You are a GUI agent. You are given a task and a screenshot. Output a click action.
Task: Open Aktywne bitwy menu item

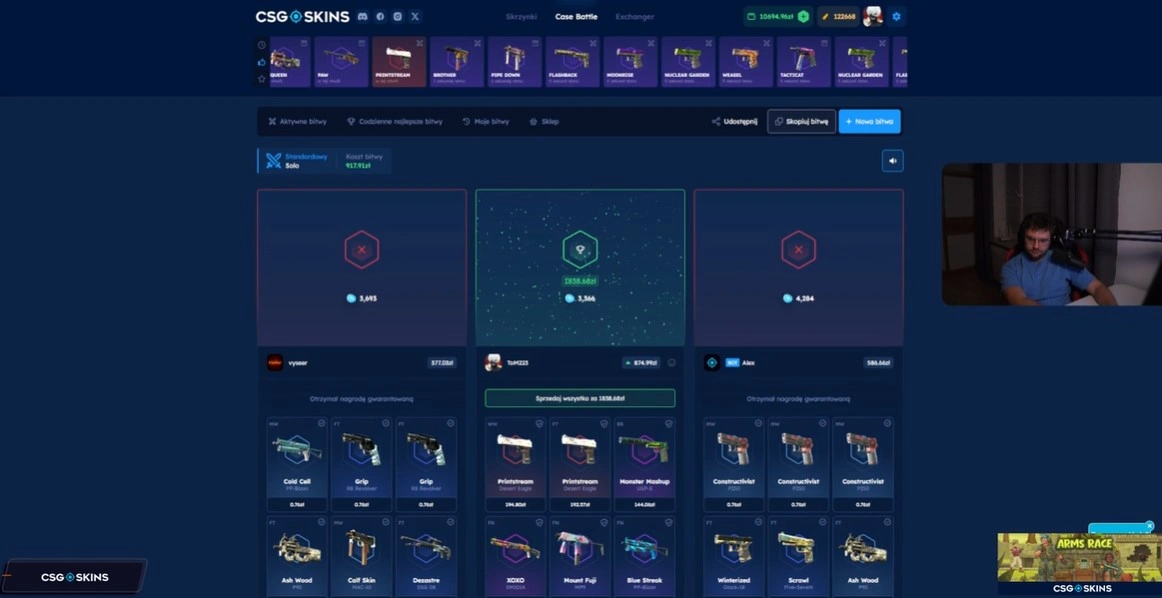click(297, 122)
